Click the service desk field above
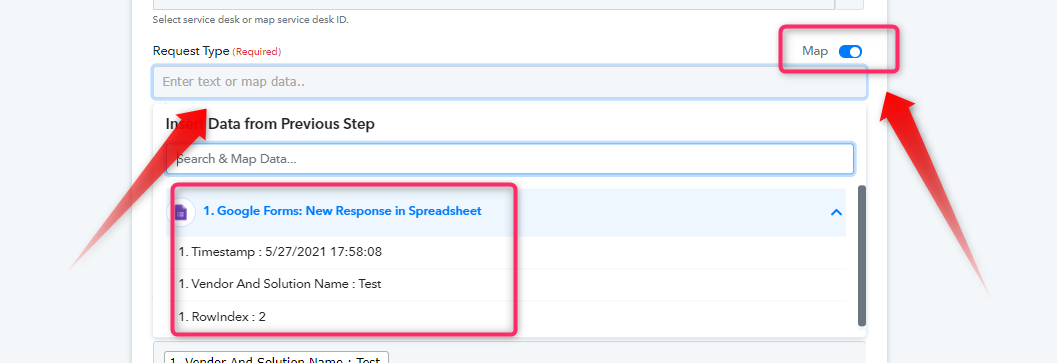This screenshot has width=1057, height=363. [x=493, y=4]
